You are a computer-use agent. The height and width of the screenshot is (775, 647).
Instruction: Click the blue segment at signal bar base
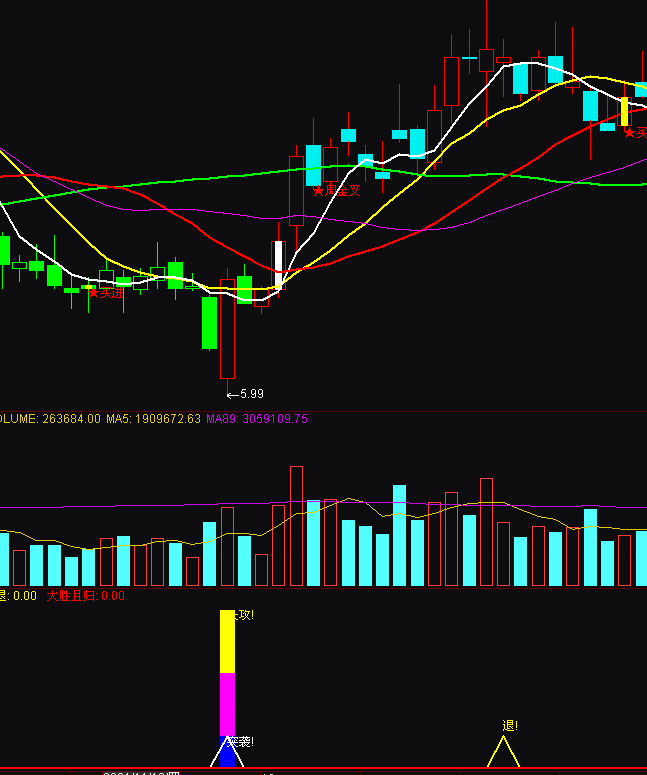tap(227, 757)
